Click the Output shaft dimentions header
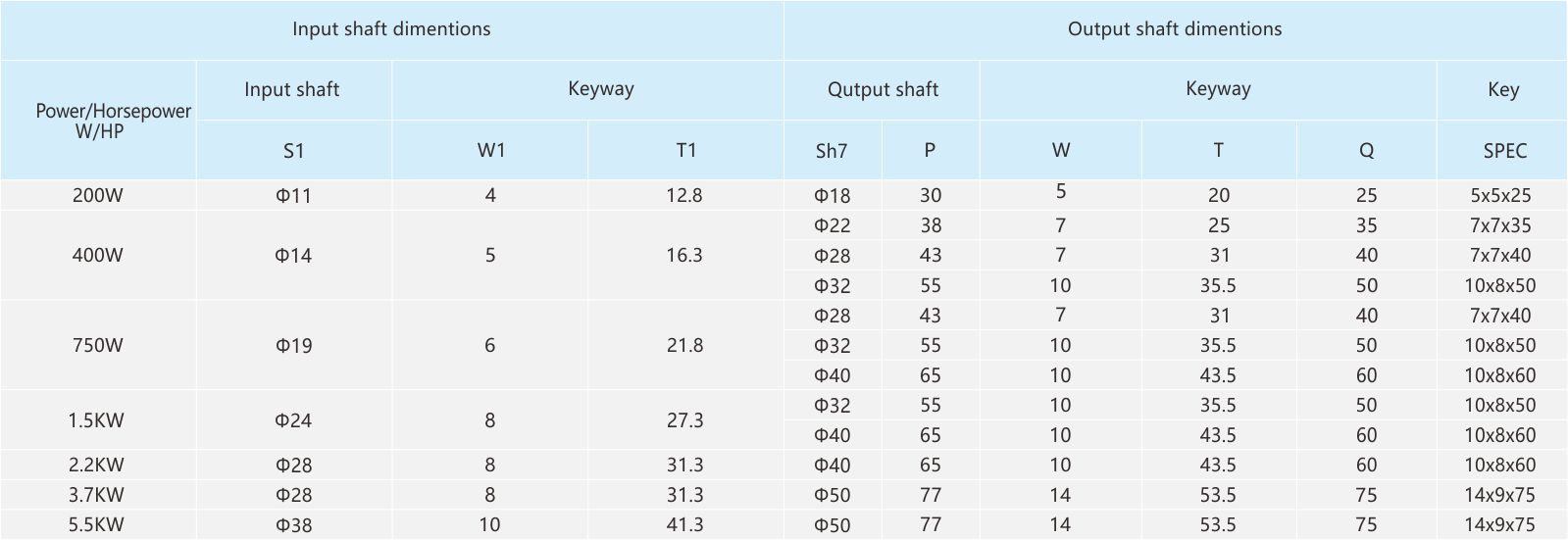Image resolution: width=1568 pixels, height=540 pixels. pos(1175,29)
